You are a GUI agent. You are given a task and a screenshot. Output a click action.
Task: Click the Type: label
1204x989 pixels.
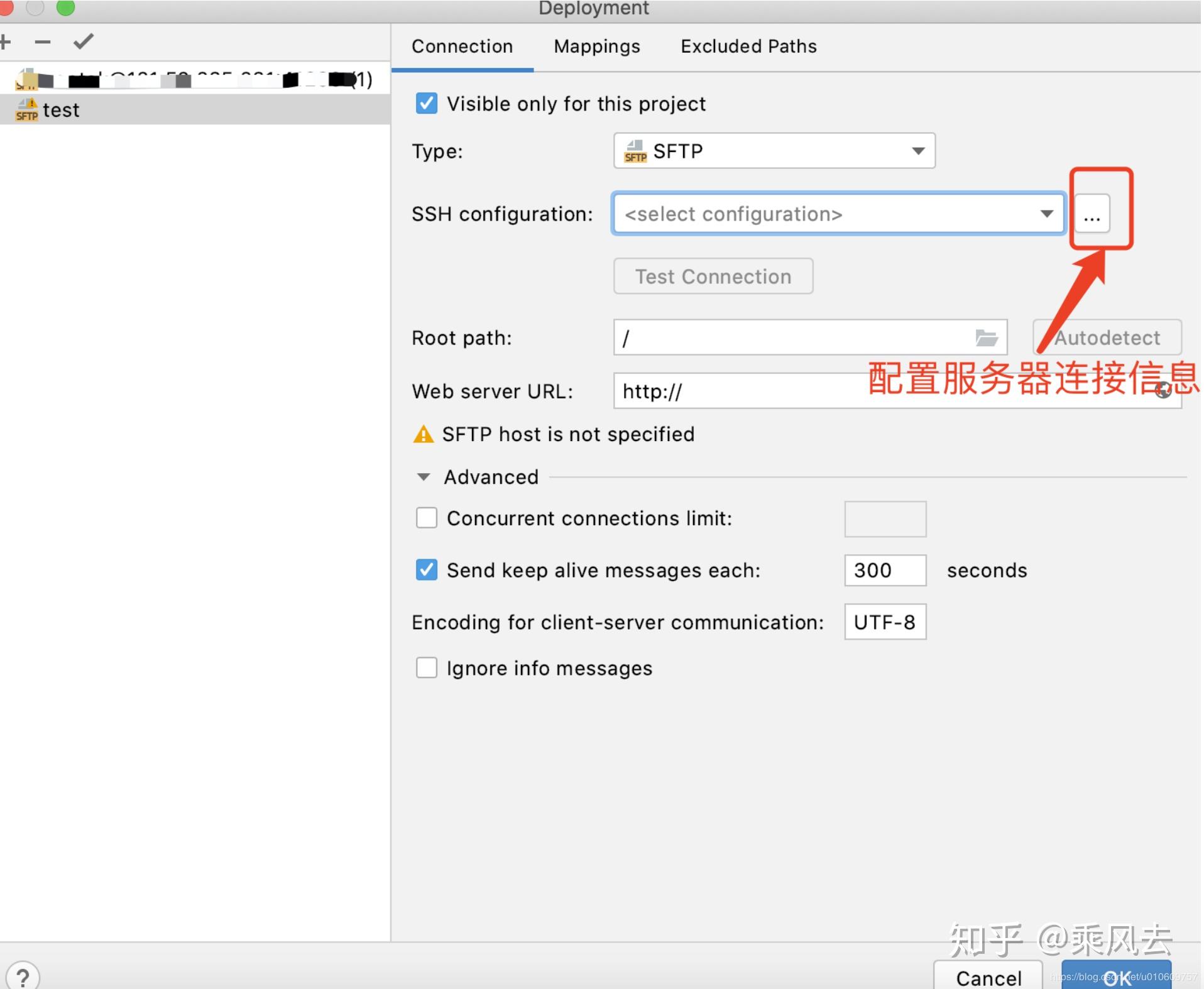437,151
